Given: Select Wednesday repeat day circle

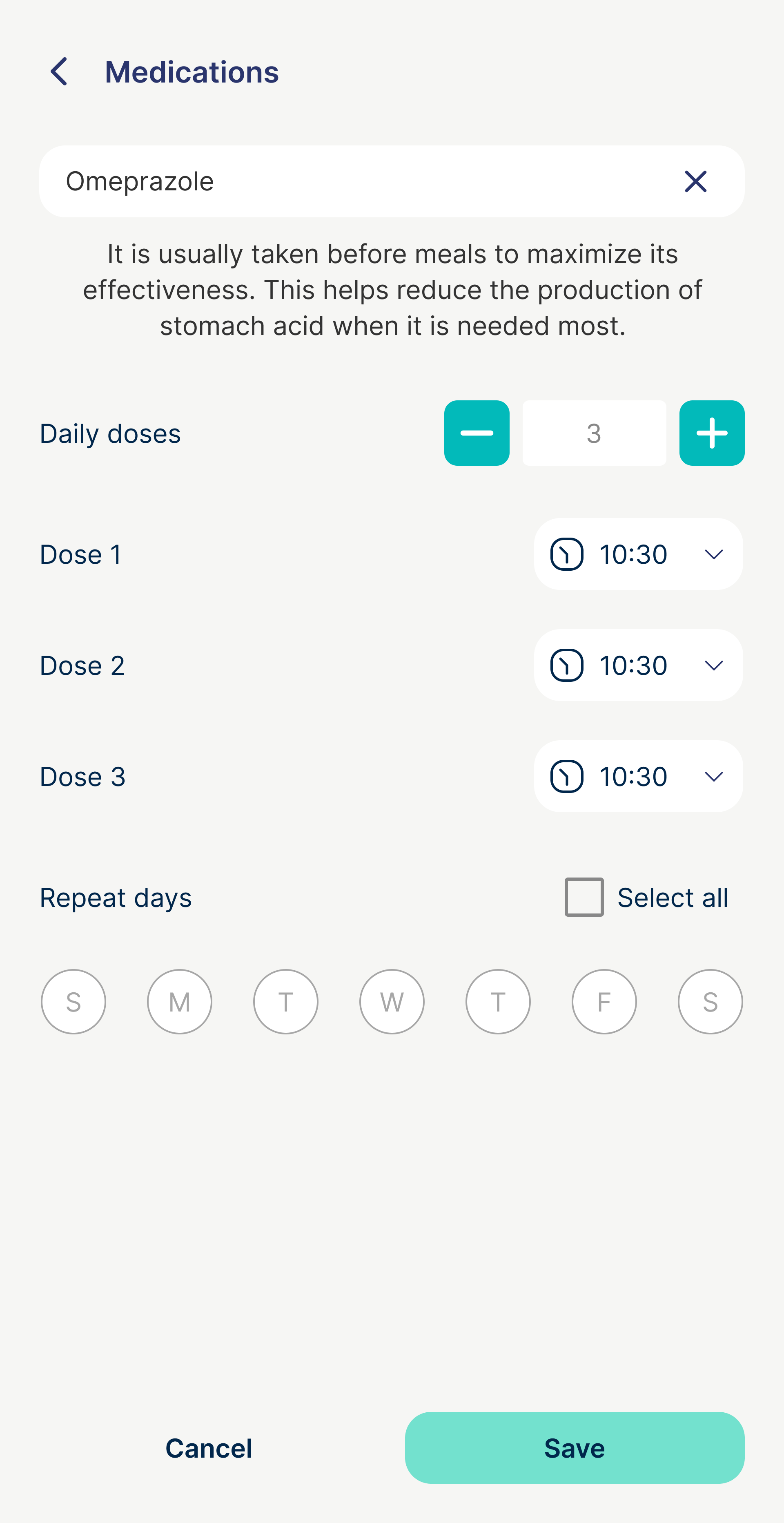Looking at the screenshot, I should [392, 1001].
